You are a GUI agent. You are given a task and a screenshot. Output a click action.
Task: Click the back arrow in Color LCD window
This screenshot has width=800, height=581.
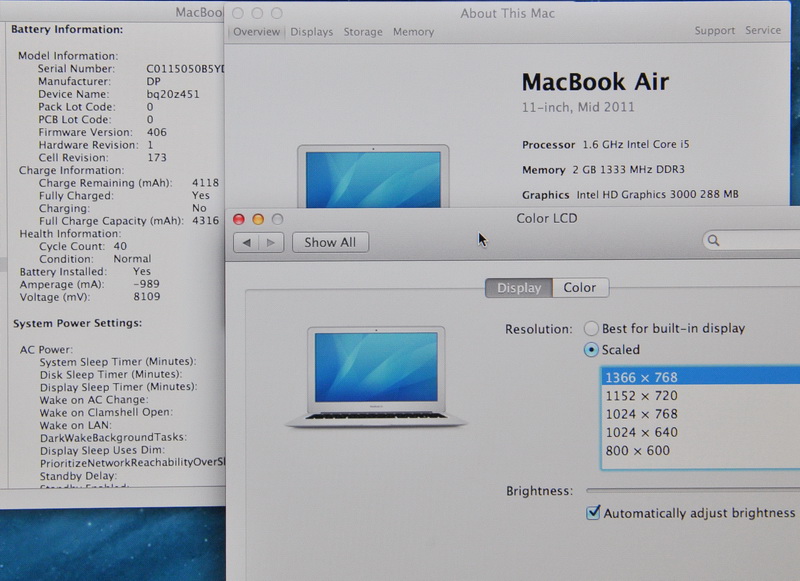pyautogui.click(x=246, y=242)
